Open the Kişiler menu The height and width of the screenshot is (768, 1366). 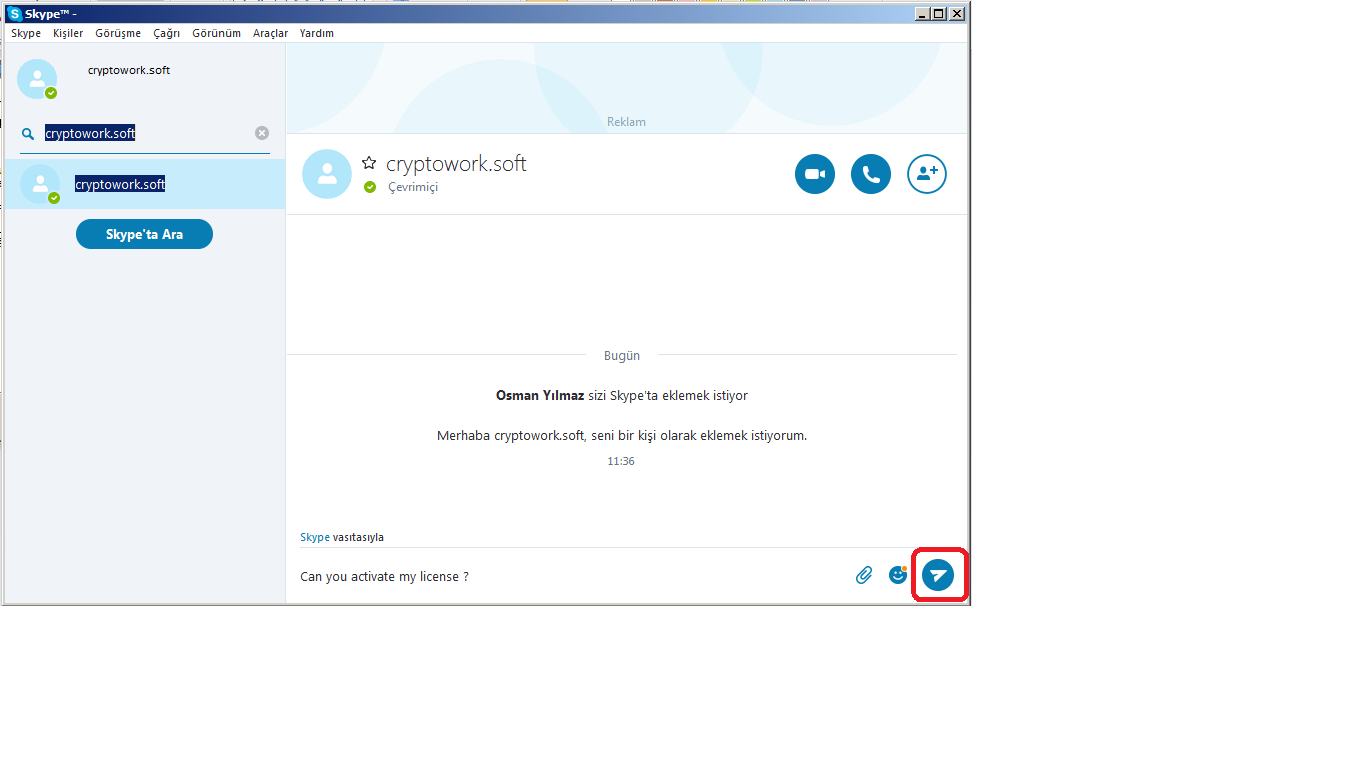pyautogui.click(x=68, y=33)
